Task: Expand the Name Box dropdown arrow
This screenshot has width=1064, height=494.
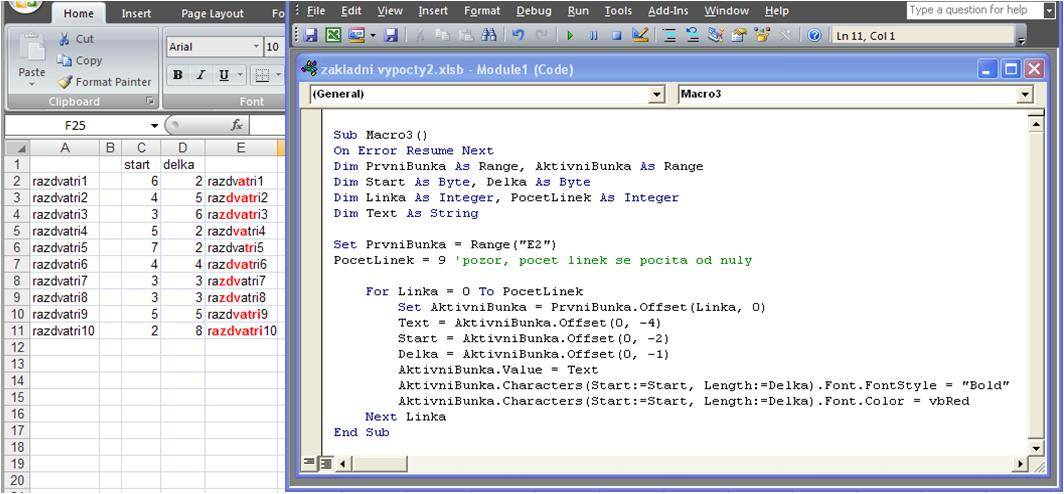Action: click(154, 126)
